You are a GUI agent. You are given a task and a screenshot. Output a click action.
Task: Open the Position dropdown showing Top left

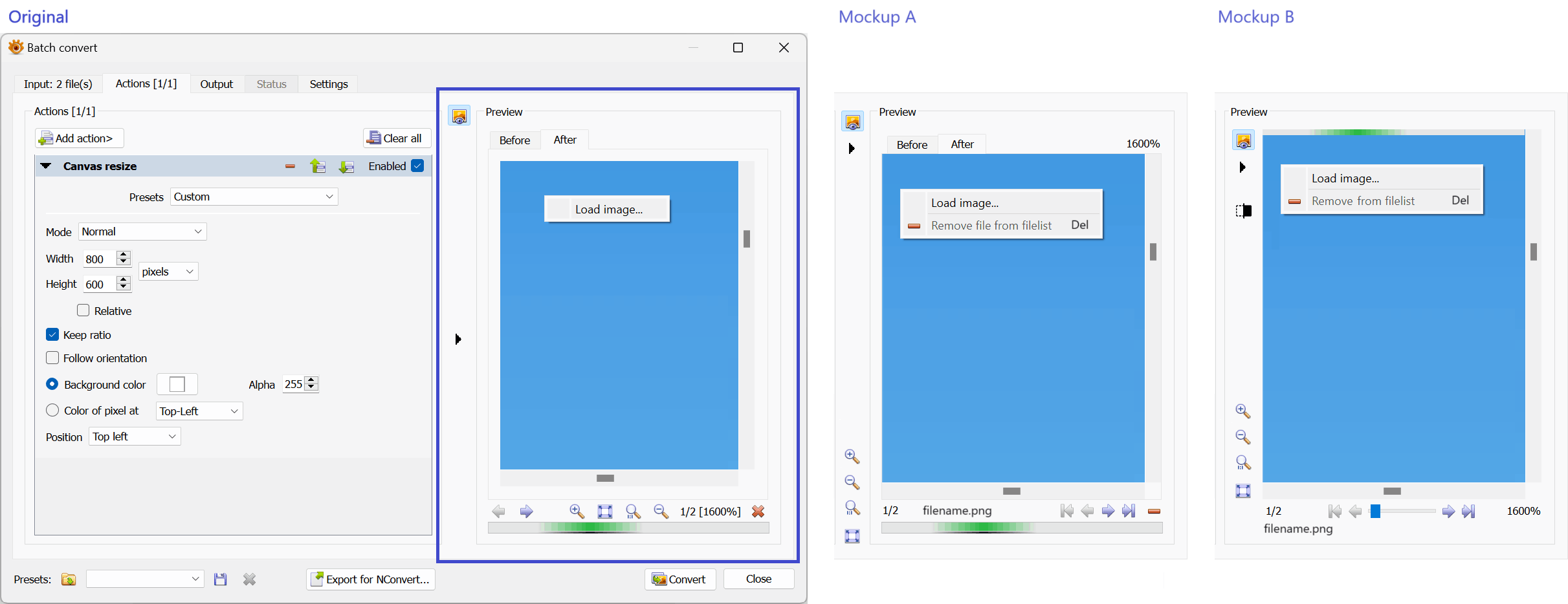pyautogui.click(x=135, y=437)
